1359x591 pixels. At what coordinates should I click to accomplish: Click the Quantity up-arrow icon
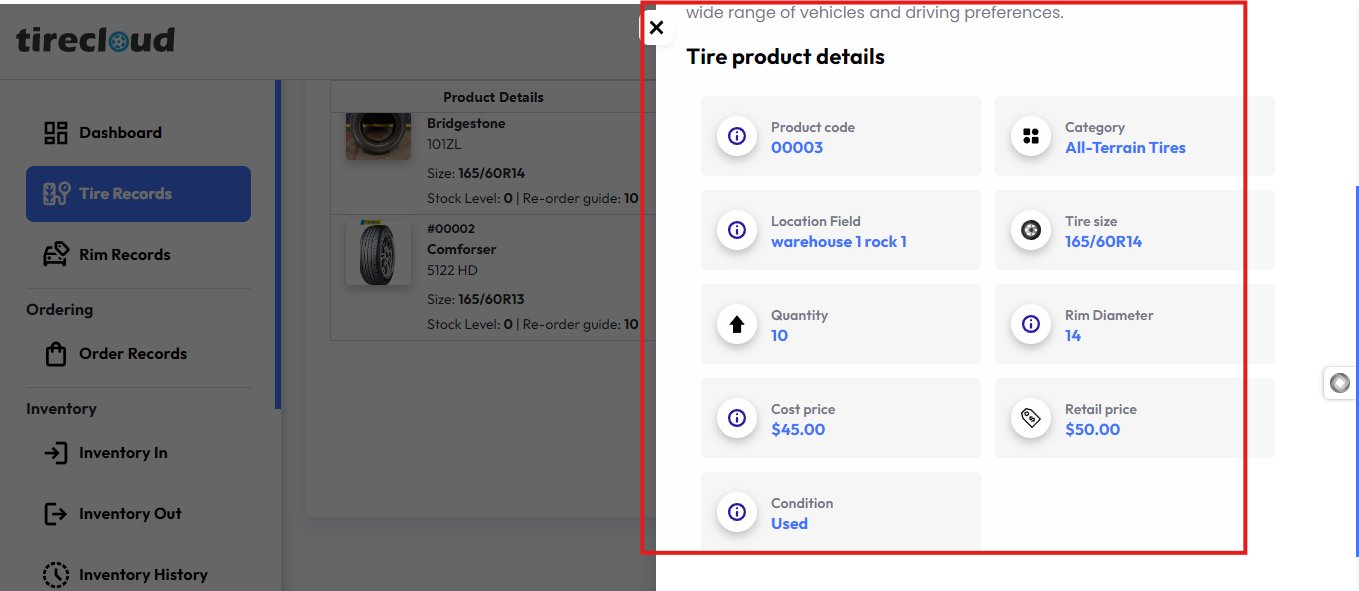coord(737,324)
